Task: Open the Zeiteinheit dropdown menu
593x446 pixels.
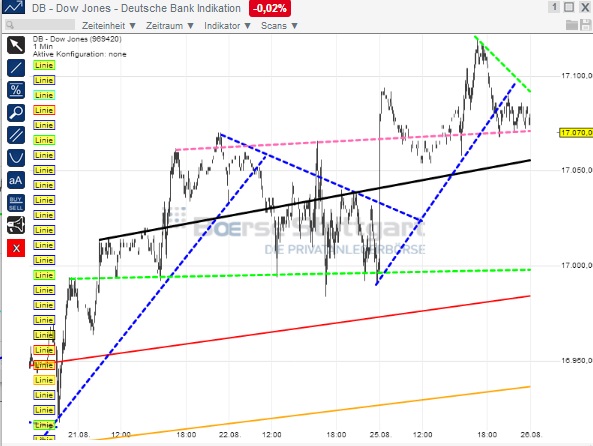Action: coord(109,26)
